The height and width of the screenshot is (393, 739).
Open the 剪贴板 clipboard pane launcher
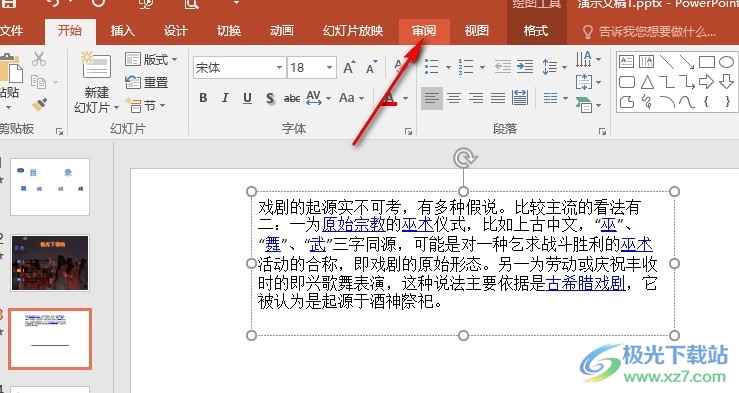pos(59,131)
